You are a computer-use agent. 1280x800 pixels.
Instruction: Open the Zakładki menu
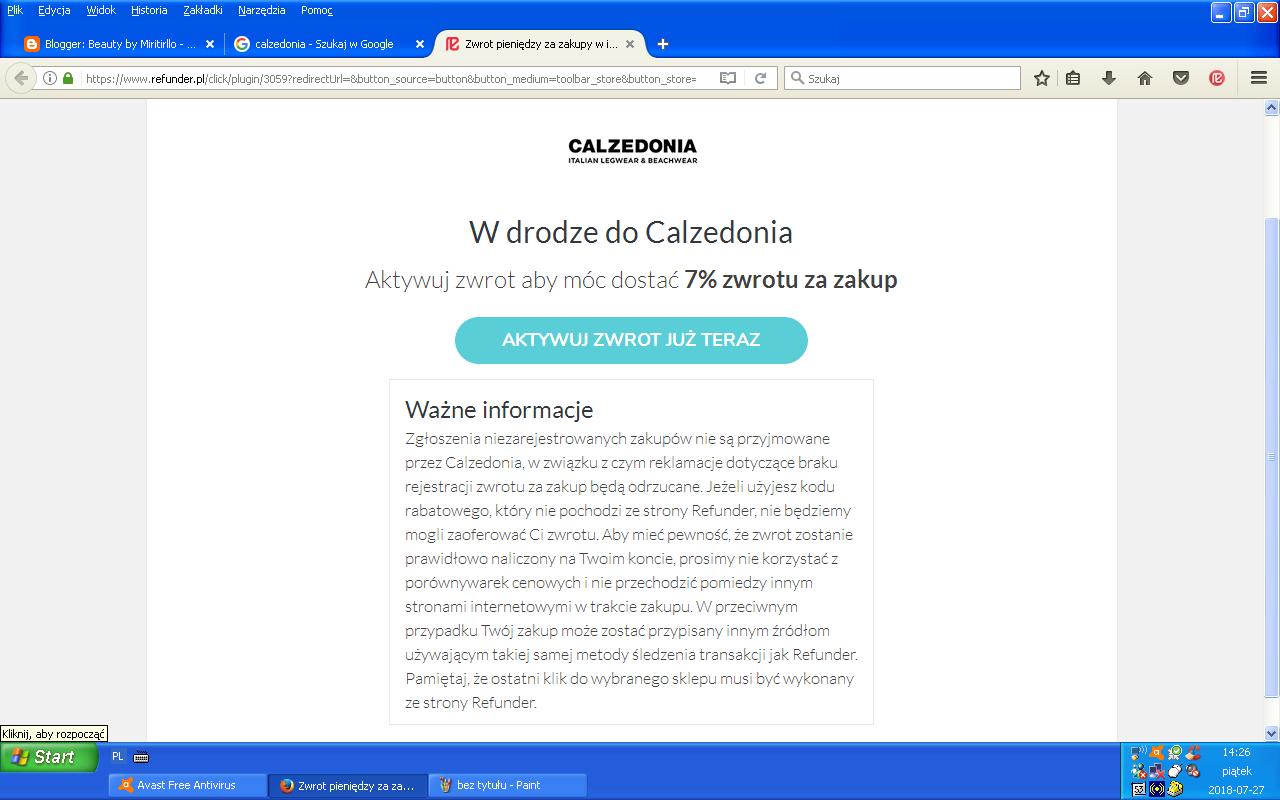(x=203, y=10)
